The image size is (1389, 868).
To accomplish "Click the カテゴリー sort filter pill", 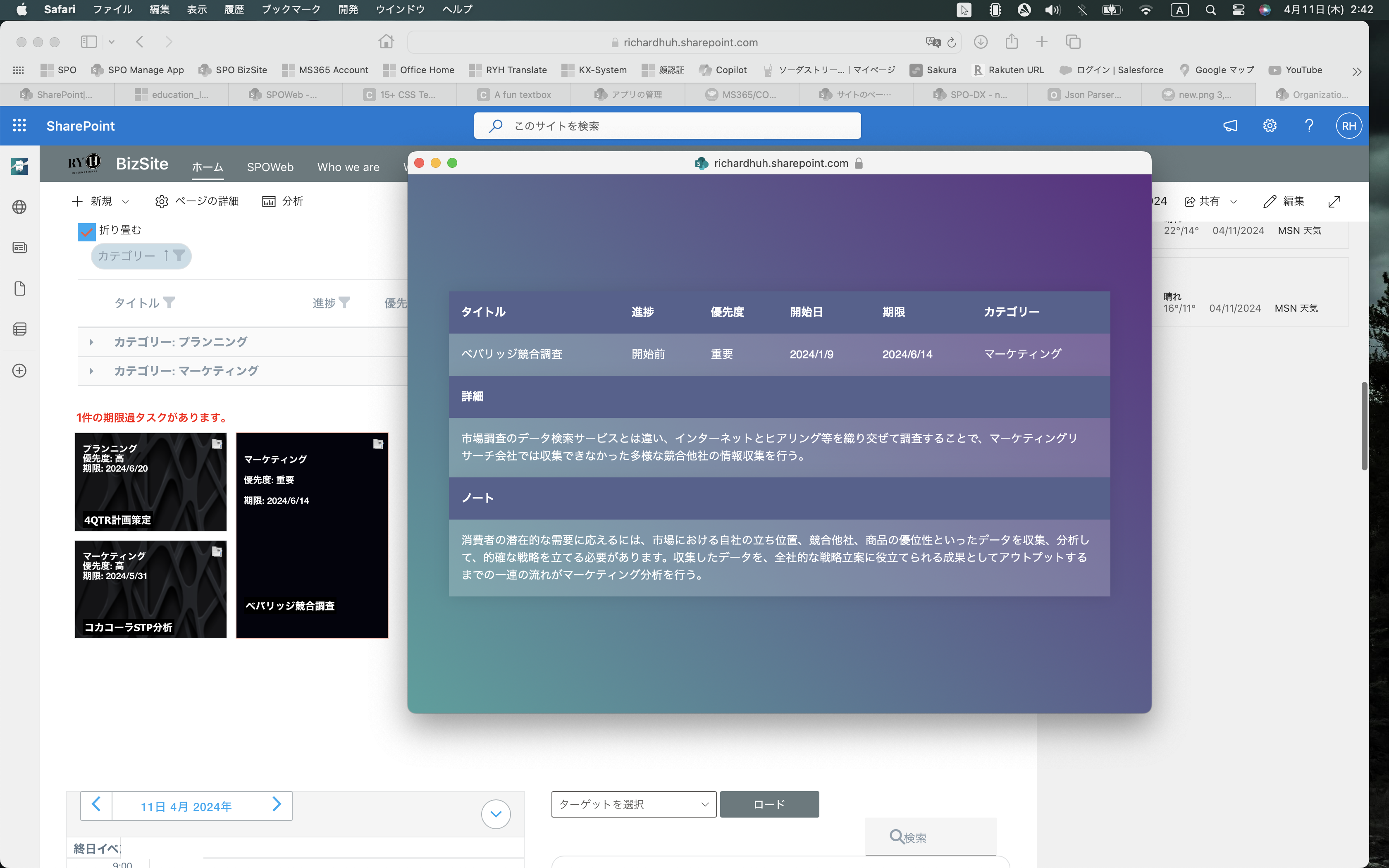I will click(x=141, y=256).
